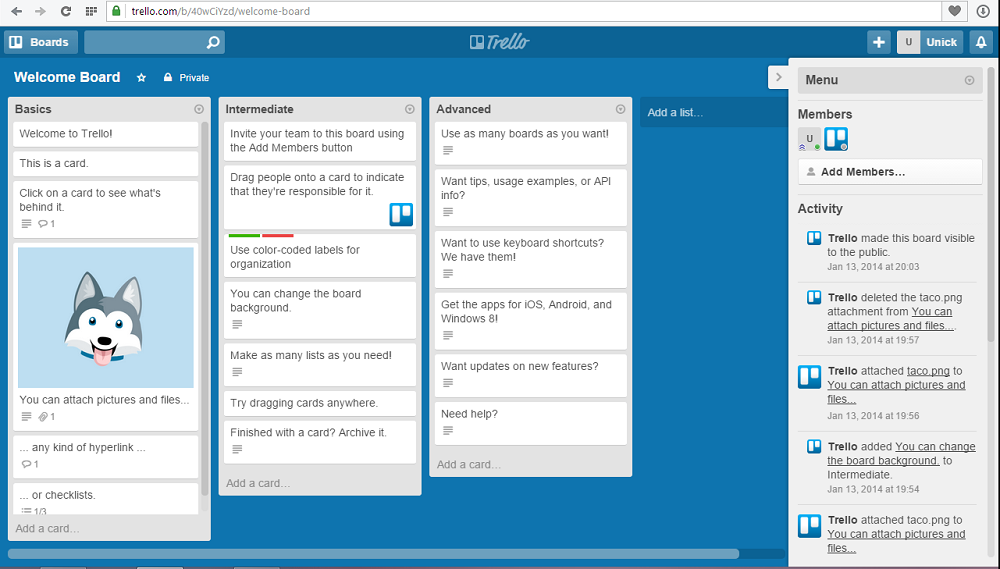Click 'Add a list…' field
Viewport: 1000px width, 569px height.
pos(712,113)
